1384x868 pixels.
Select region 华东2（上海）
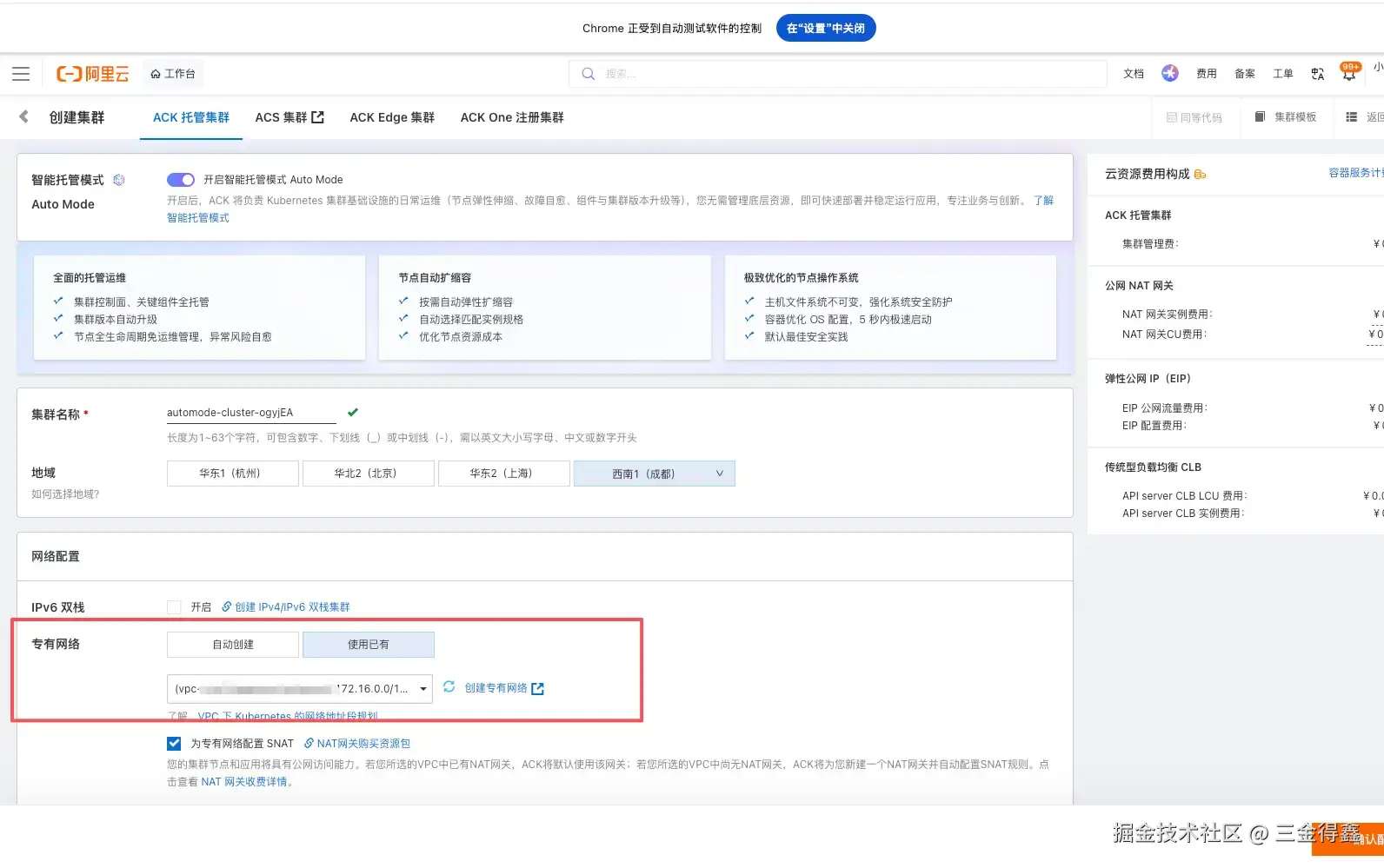[x=504, y=474]
